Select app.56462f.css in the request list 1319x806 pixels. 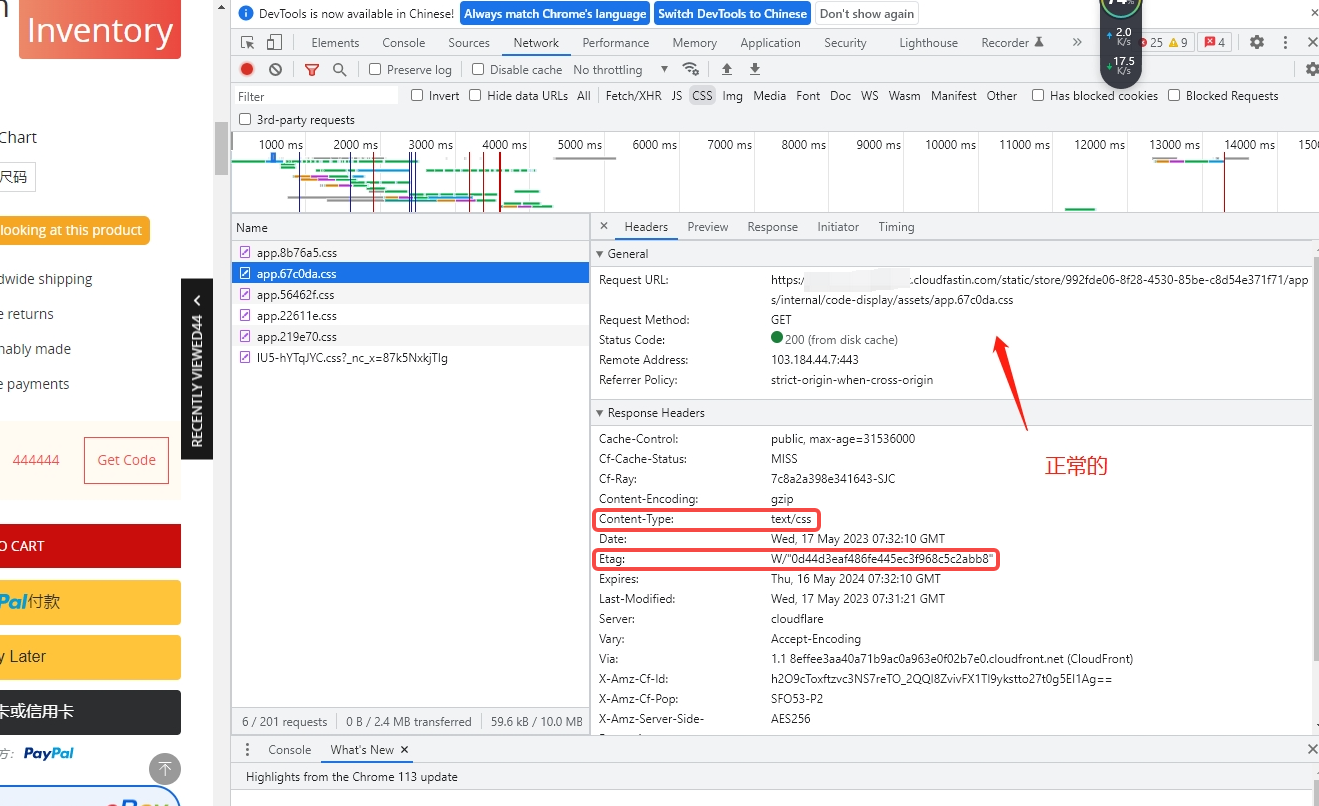pyautogui.click(x=295, y=295)
